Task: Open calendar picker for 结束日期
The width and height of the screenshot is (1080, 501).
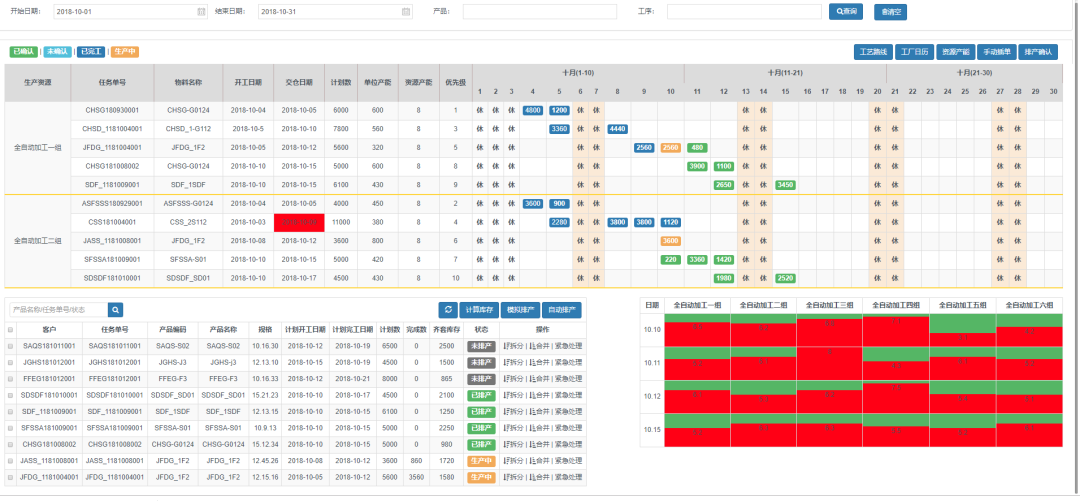Action: [x=406, y=12]
